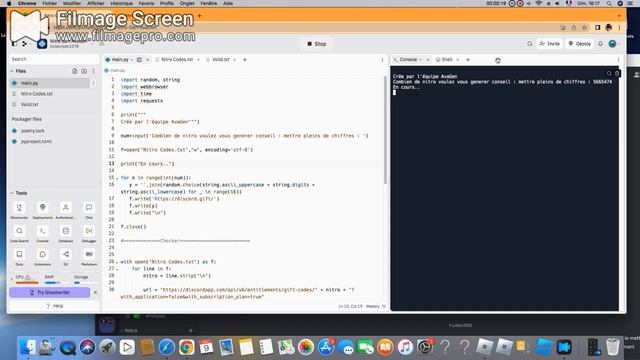The image size is (640, 360).
Task: Switch to the Valid.txt editor tab
Action: coord(220,60)
